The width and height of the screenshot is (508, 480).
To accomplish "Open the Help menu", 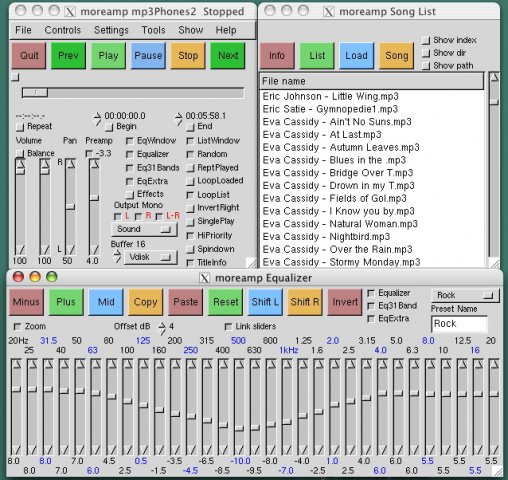I will (x=226, y=30).
